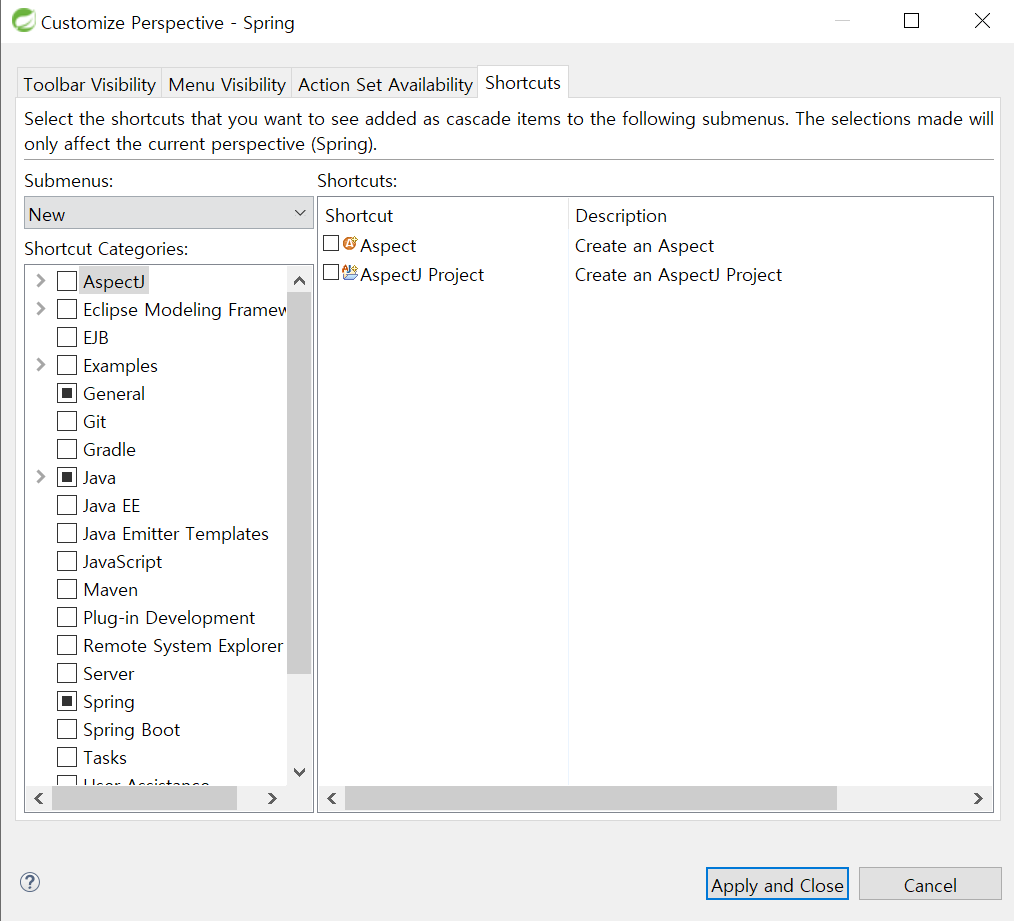
Task: Select the AspectJ category label
Action: point(114,281)
